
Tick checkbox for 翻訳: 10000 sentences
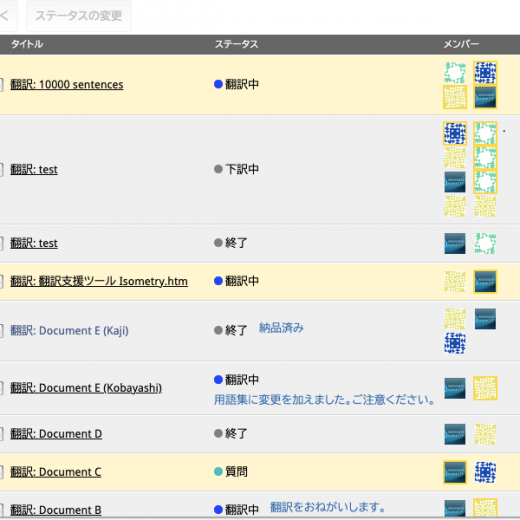(x=1, y=85)
